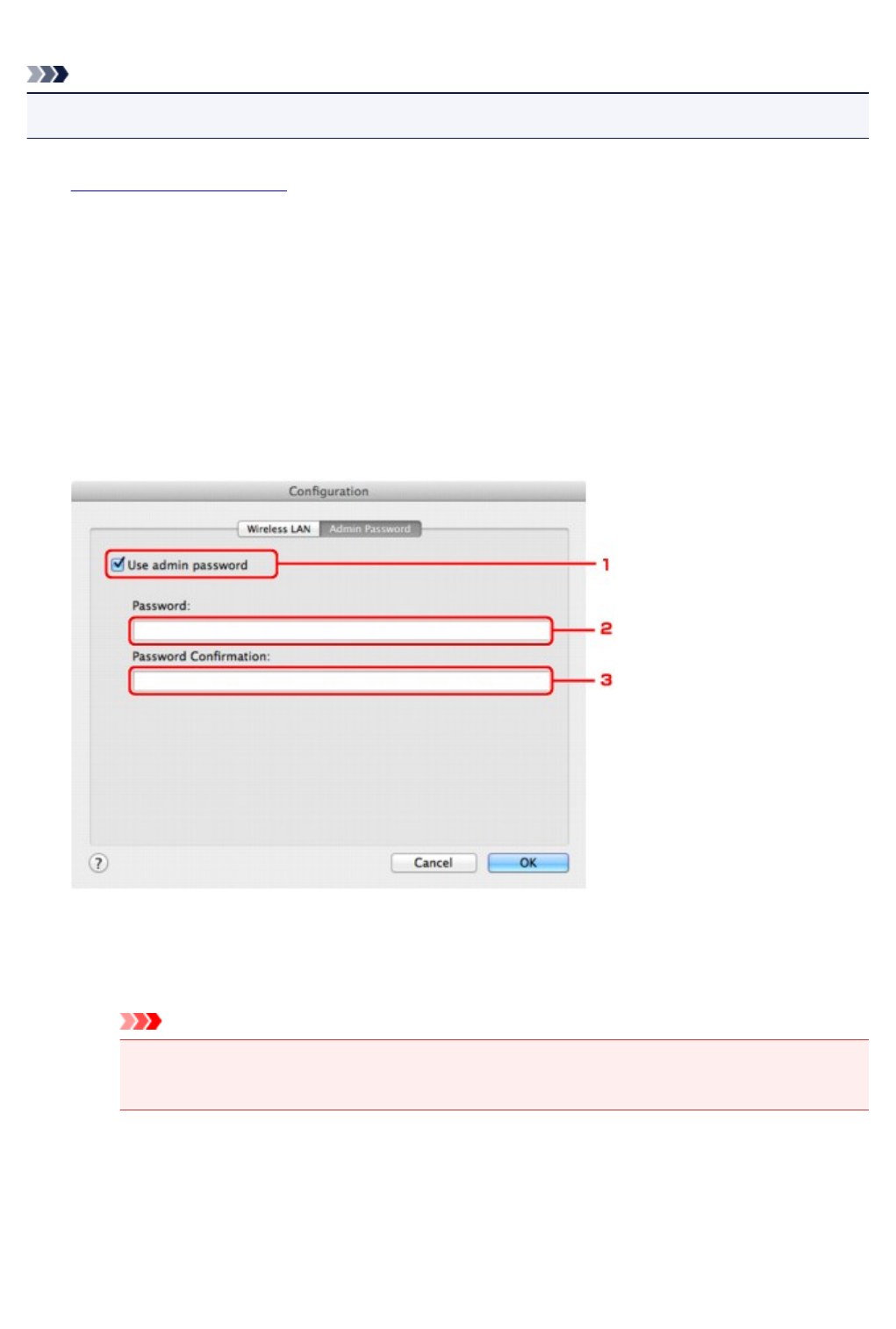Click the Cancel button
Screen dimensions: 896x1329
(434, 863)
